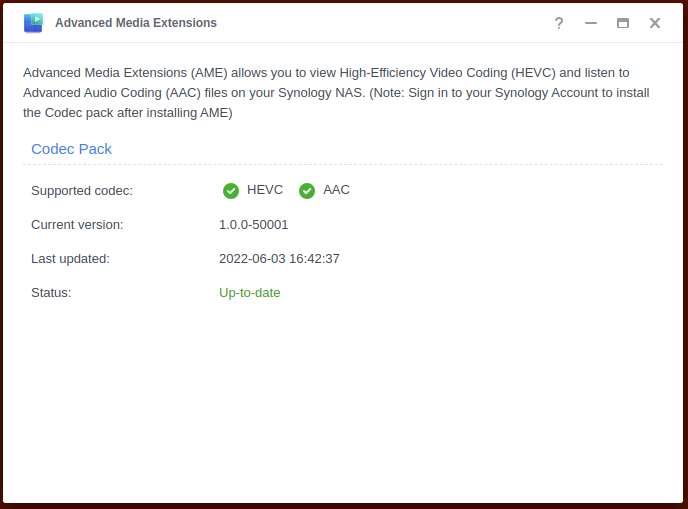Minimize the Advanced Media Extensions window
This screenshot has width=688, height=509.
coord(591,23)
